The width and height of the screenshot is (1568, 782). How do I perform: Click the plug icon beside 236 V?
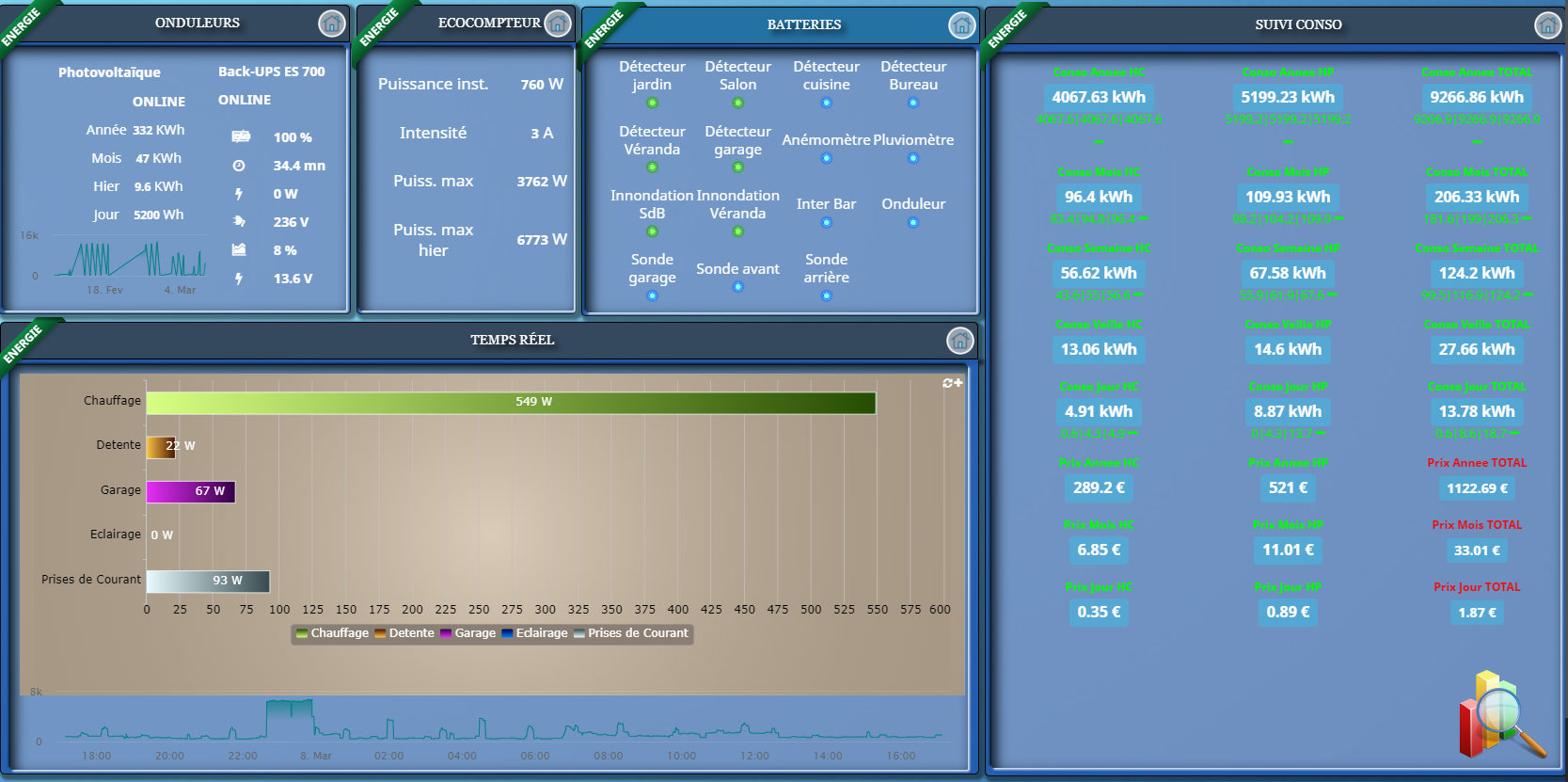tap(239, 221)
